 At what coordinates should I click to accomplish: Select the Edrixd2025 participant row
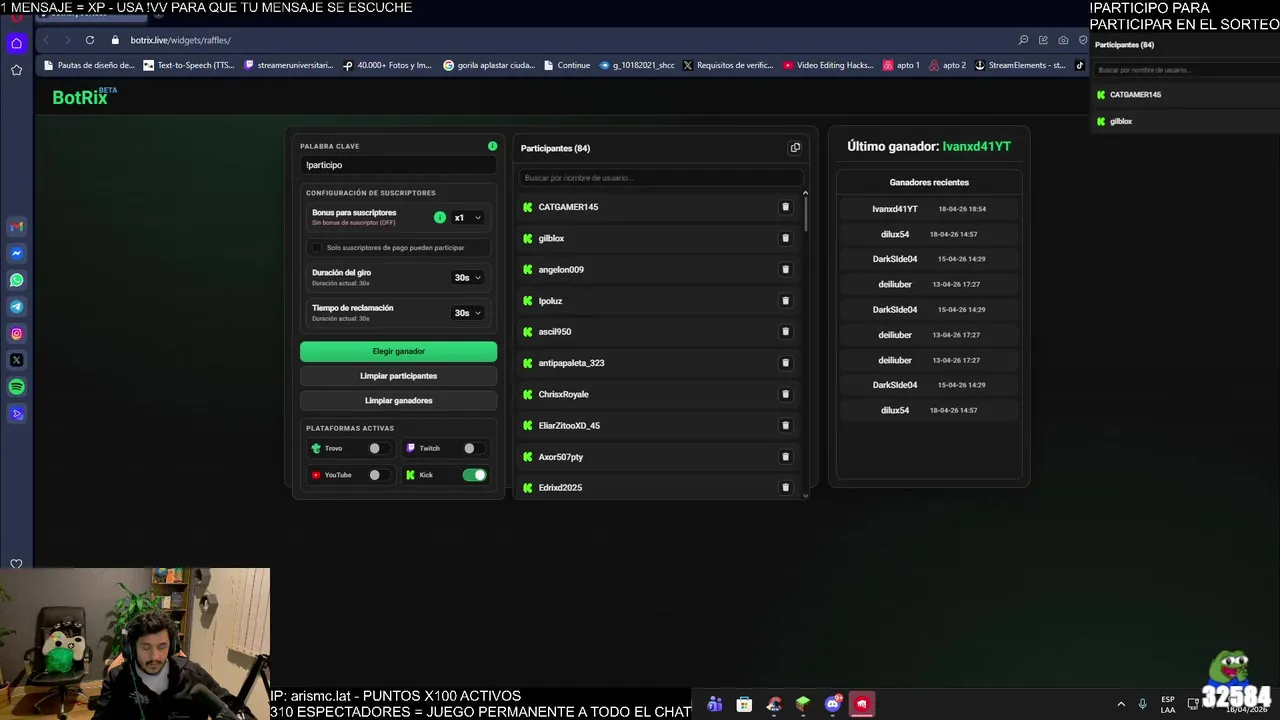[x=660, y=488]
